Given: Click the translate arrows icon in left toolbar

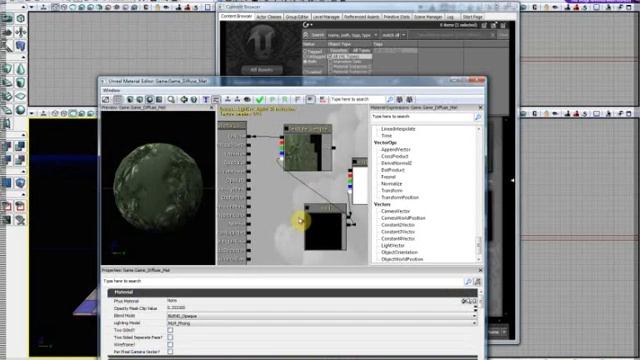Looking at the screenshot, I should point(20,32).
